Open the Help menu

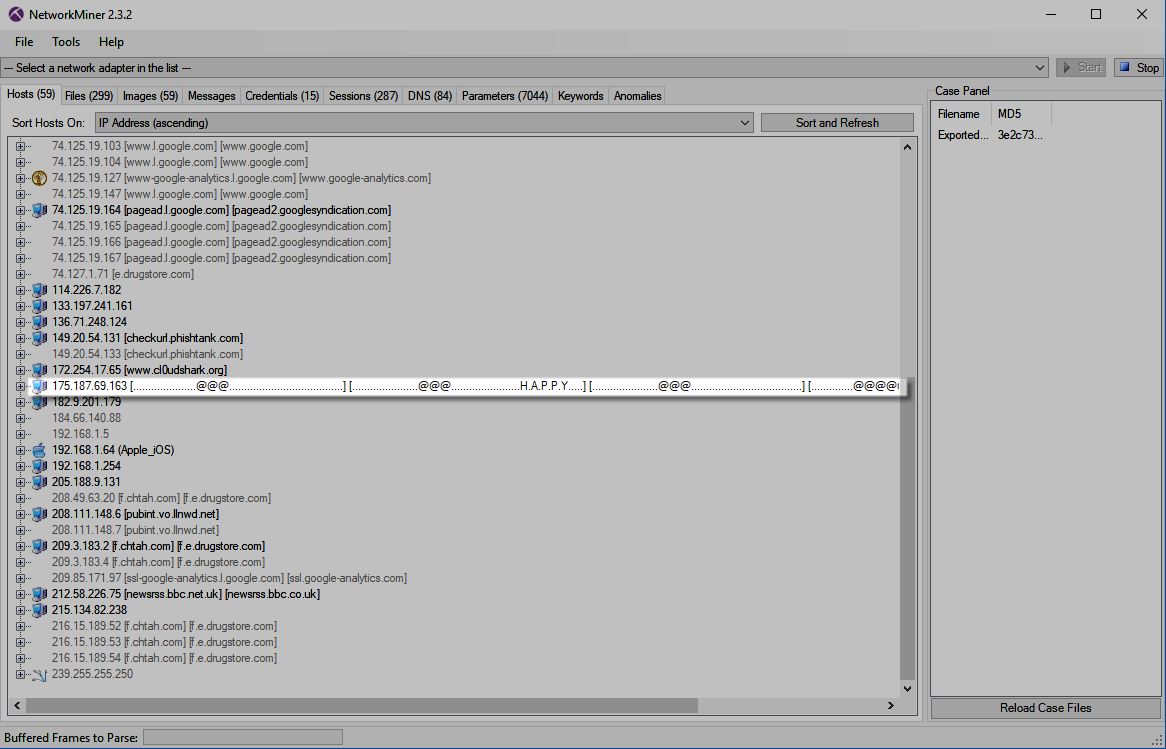tap(112, 42)
